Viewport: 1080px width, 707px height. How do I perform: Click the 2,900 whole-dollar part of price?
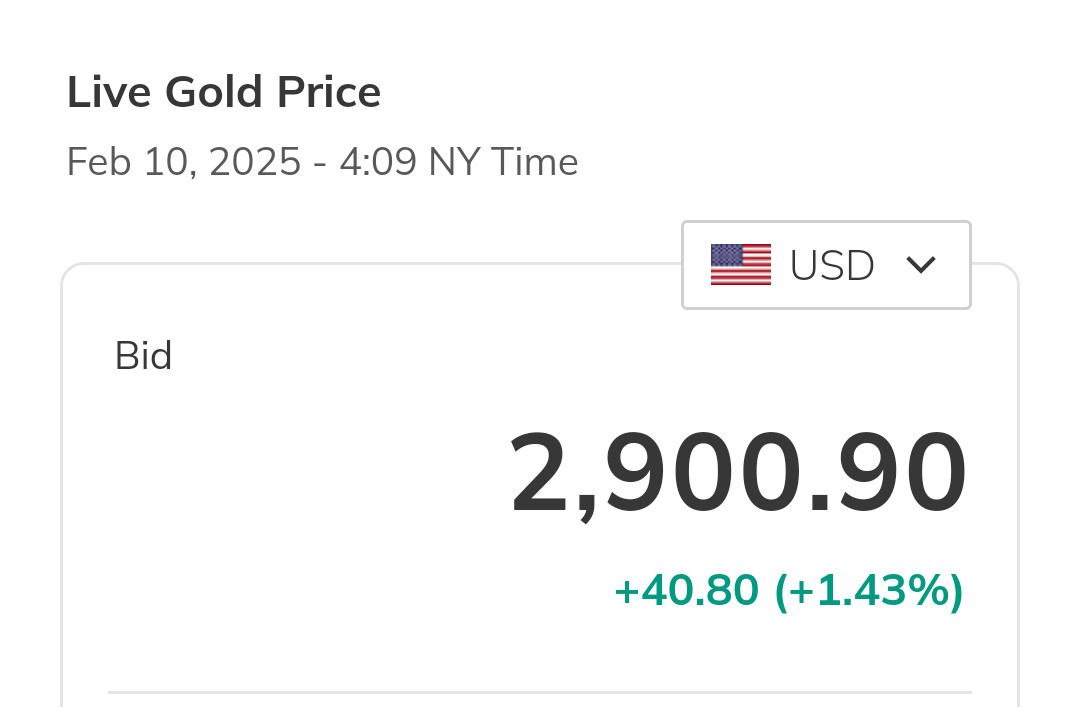655,474
